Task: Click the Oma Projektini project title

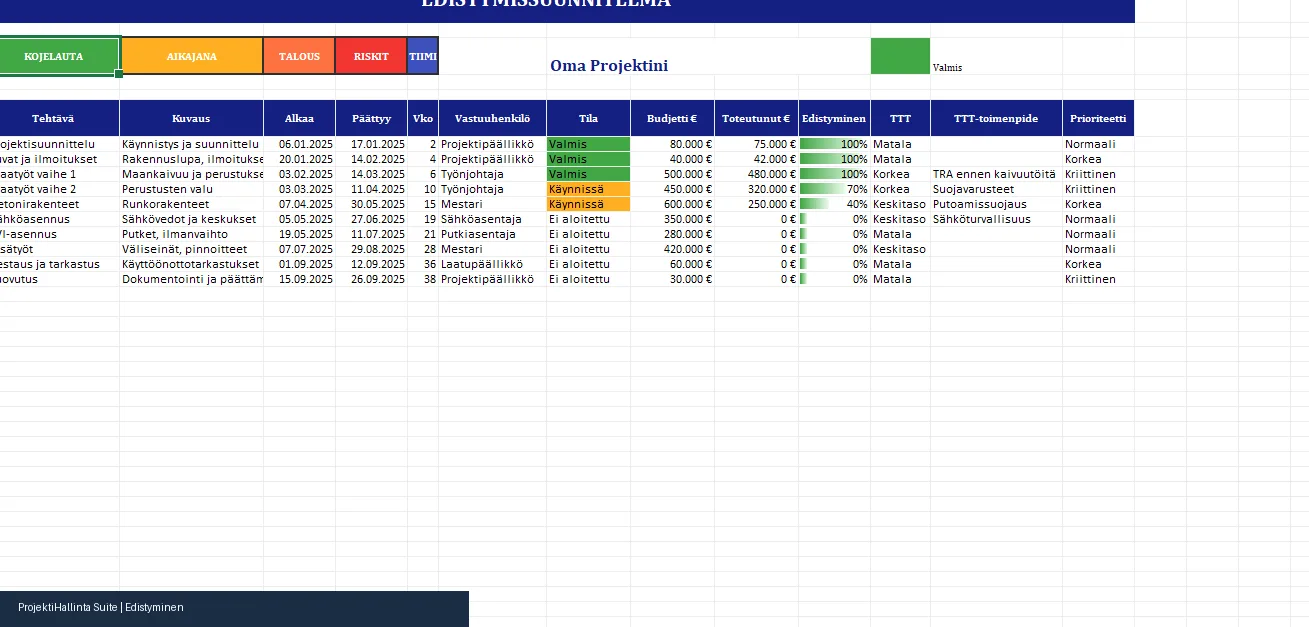Action: click(609, 66)
